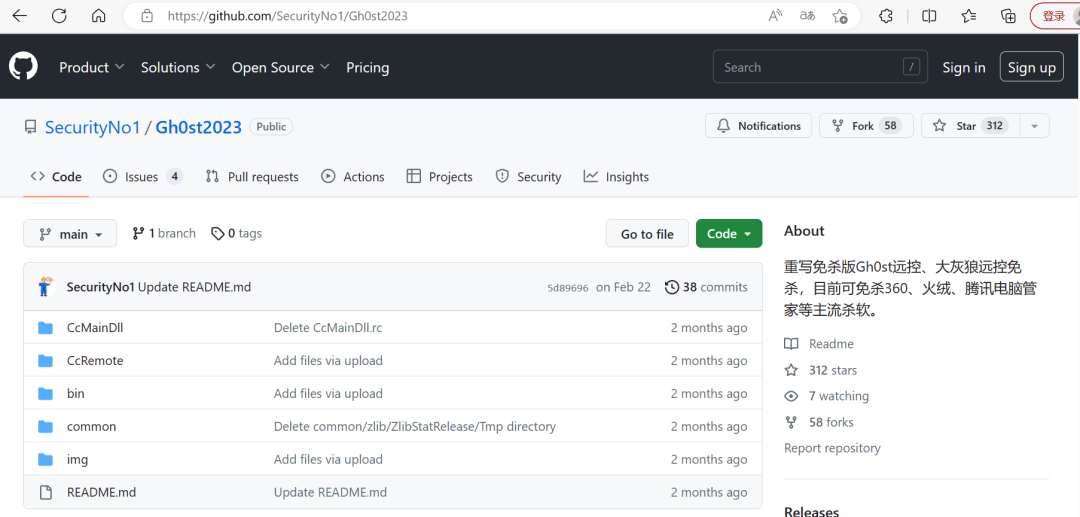Open the README.md file icon
Image resolution: width=1080 pixels, height=517 pixels.
click(x=45, y=492)
